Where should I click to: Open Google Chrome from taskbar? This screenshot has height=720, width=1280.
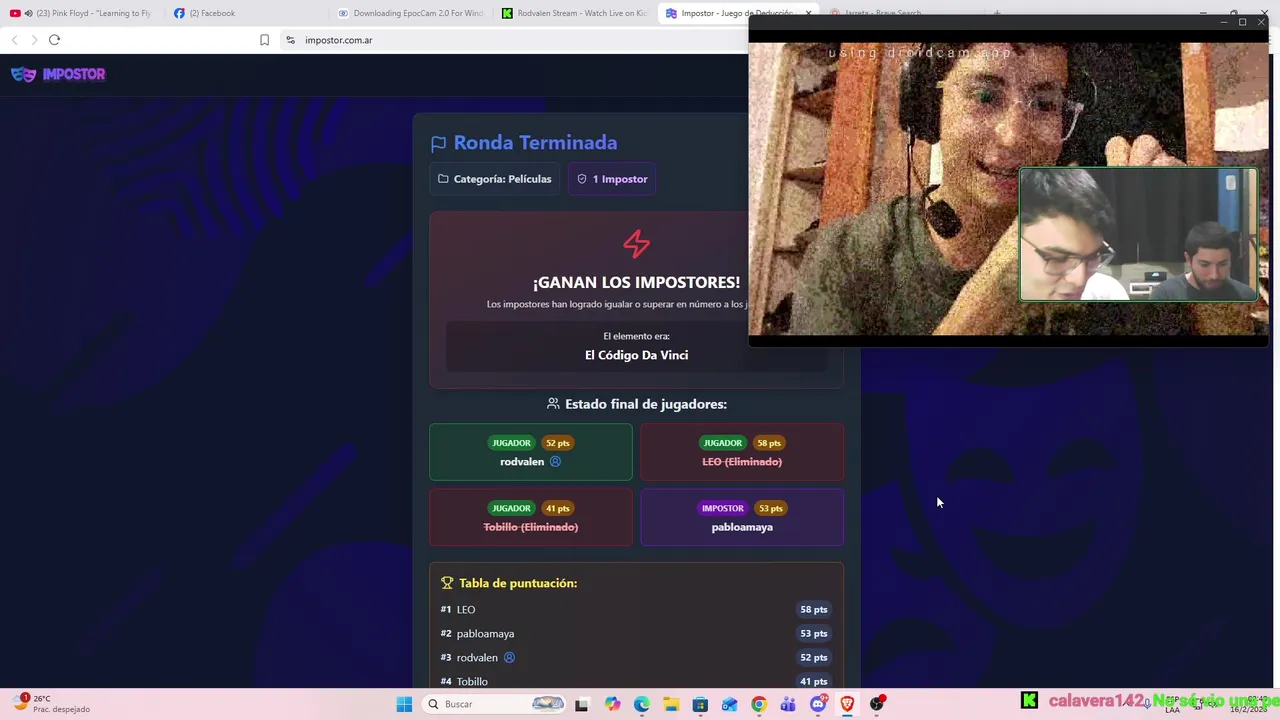click(x=759, y=704)
